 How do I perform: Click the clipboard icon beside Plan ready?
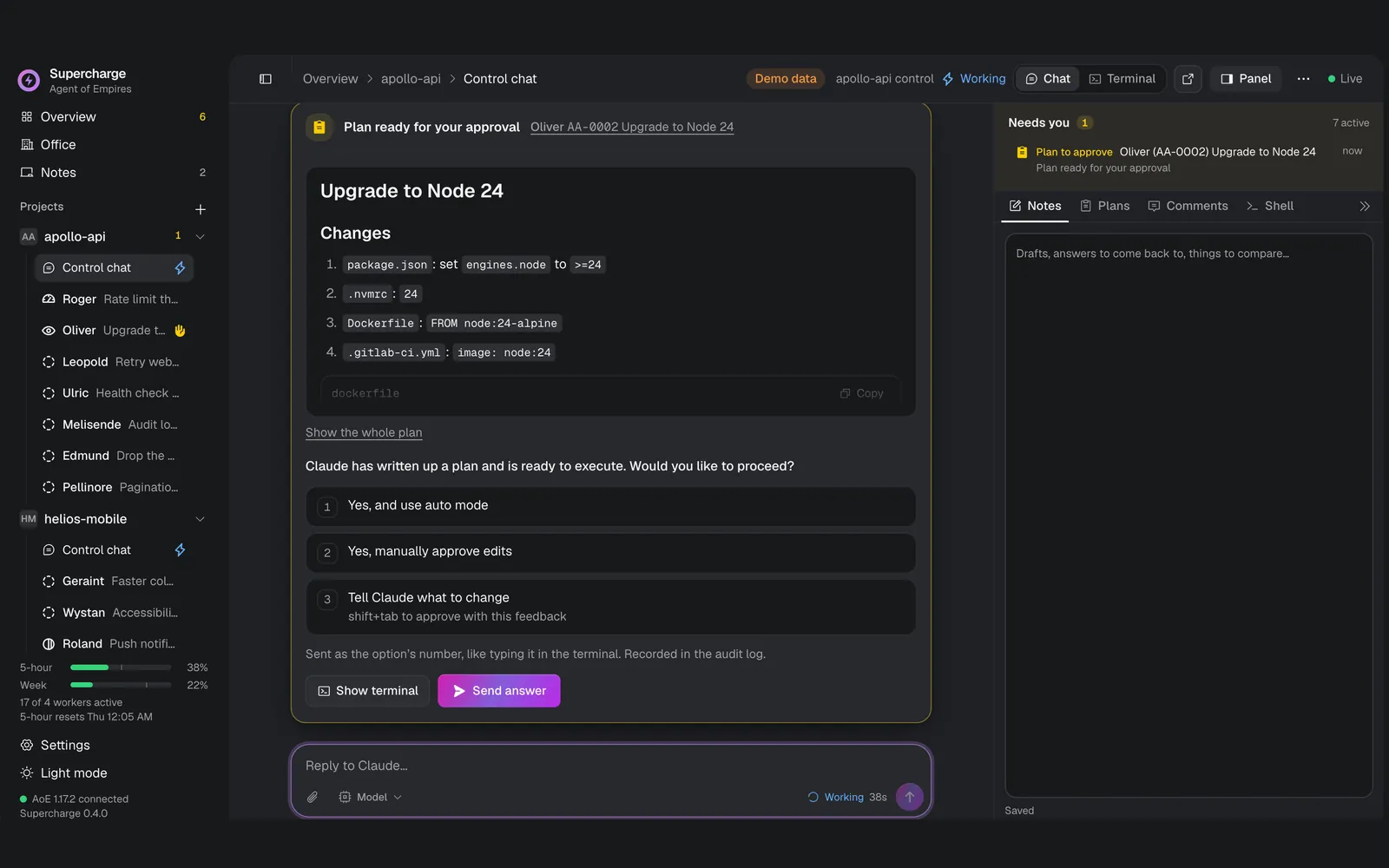point(319,127)
